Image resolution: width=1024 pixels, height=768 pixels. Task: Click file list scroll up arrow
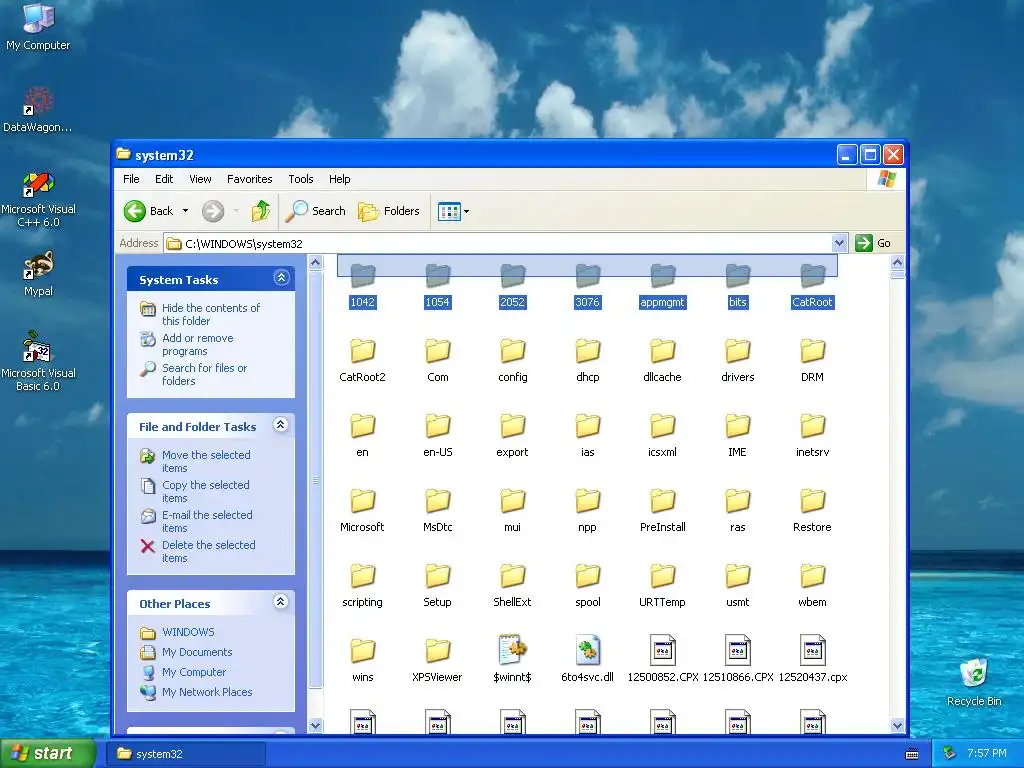pos(897,263)
